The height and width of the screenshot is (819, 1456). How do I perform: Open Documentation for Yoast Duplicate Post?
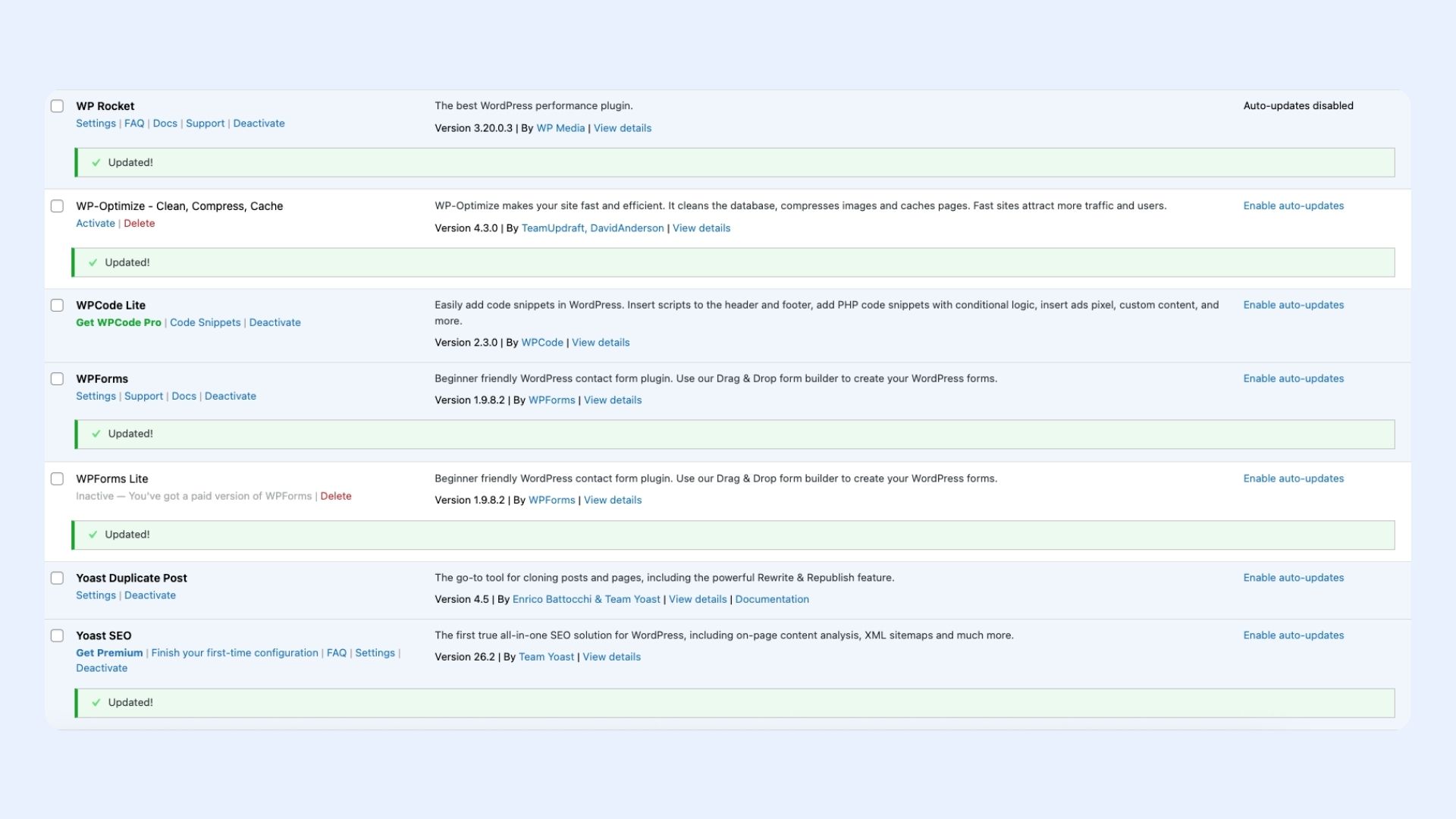[x=772, y=598]
